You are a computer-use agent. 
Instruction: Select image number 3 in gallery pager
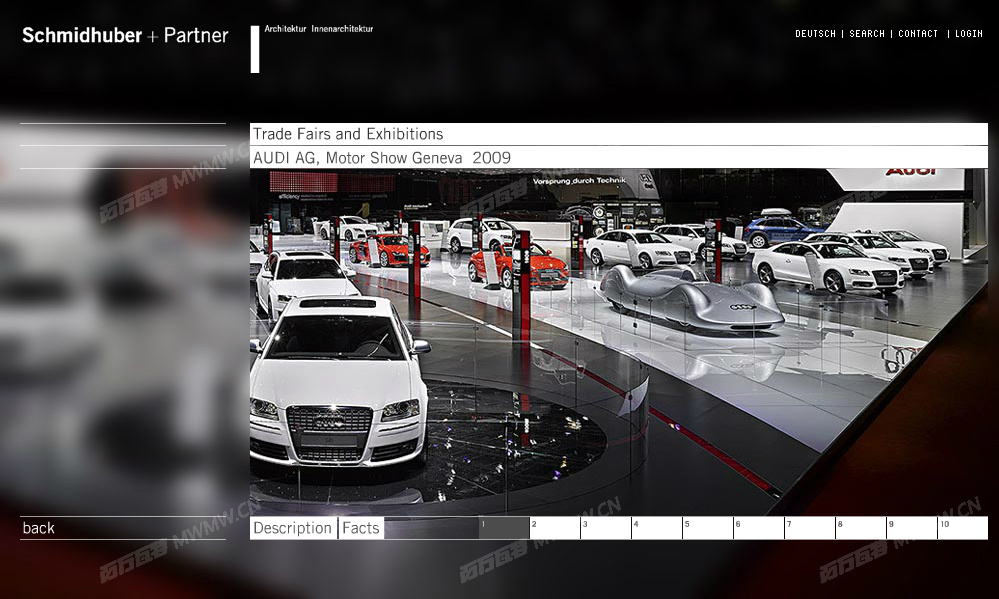[x=607, y=528]
